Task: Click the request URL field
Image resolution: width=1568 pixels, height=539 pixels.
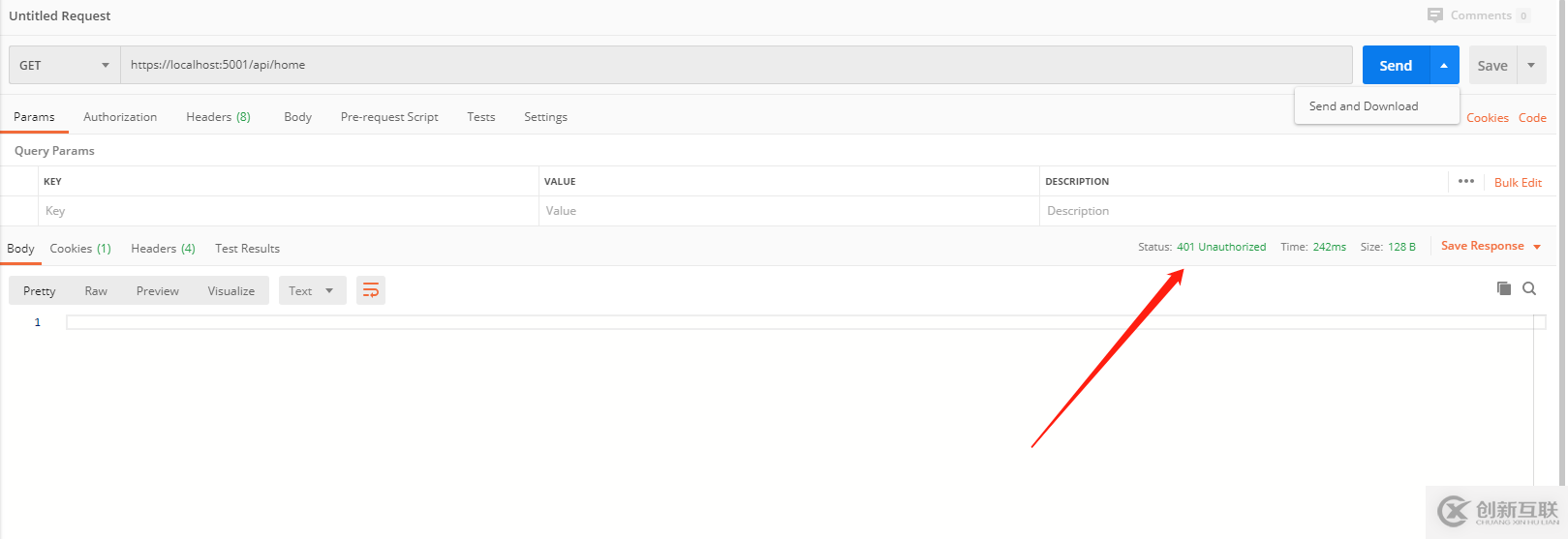Action: (x=736, y=65)
